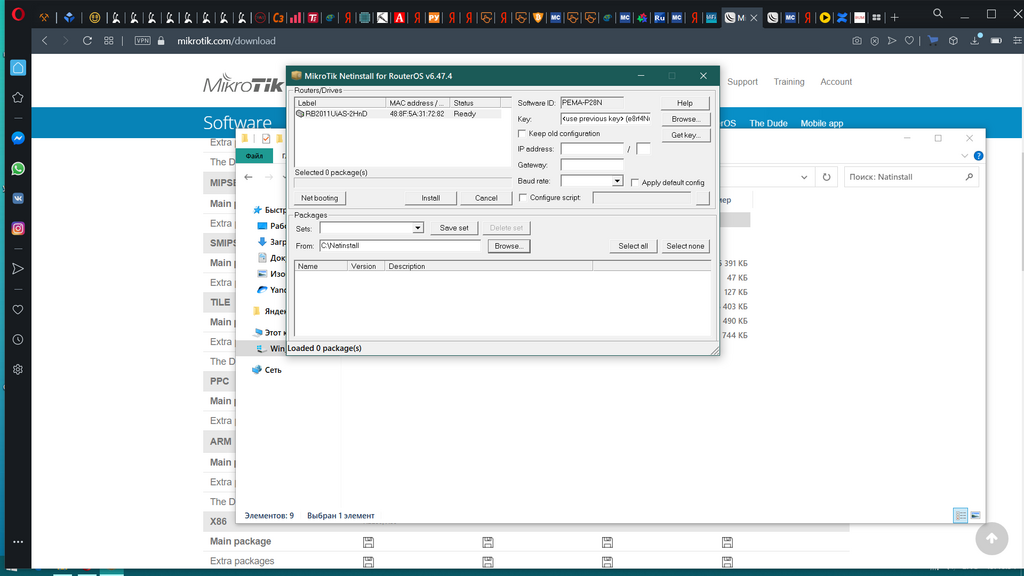Click the Opera main menu logo

18,14
